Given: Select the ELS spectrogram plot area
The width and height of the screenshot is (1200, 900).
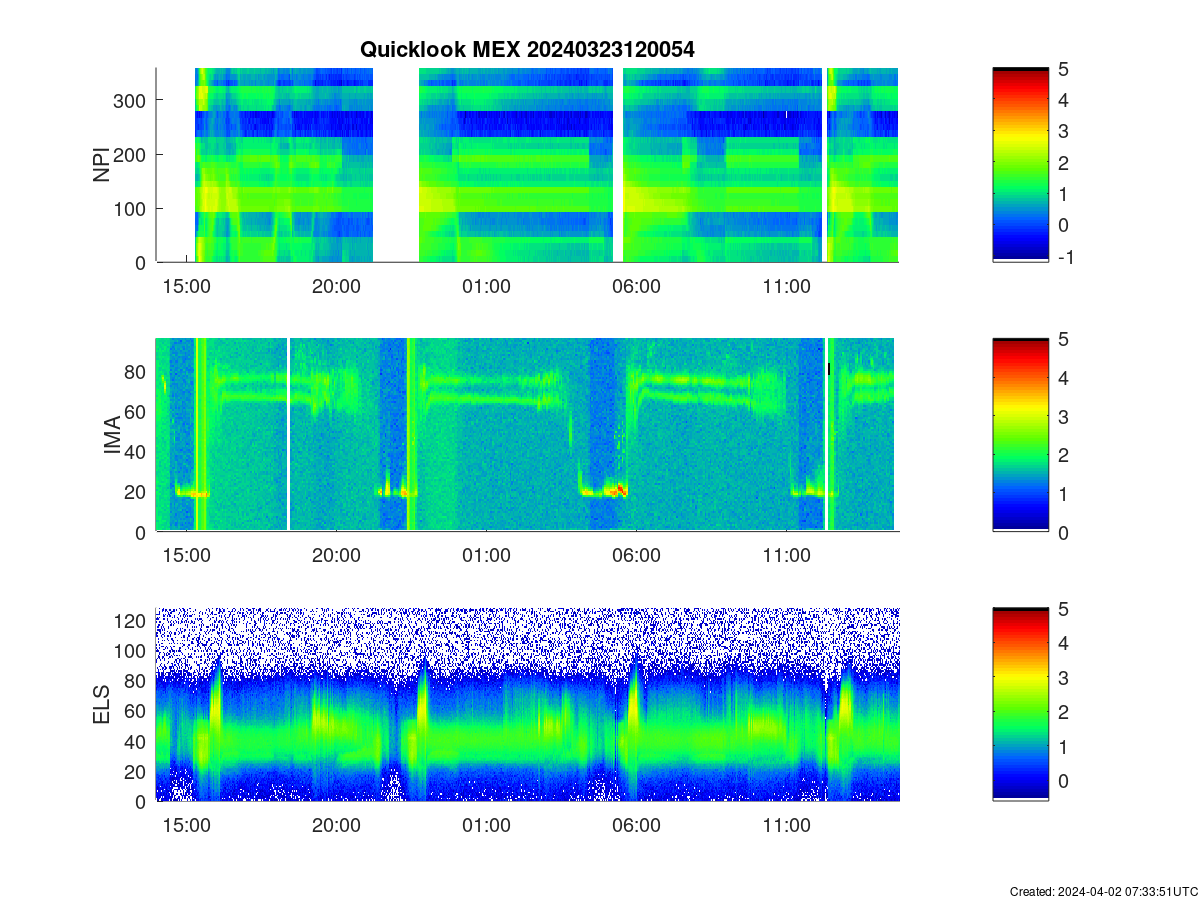Looking at the screenshot, I should coord(527,704).
